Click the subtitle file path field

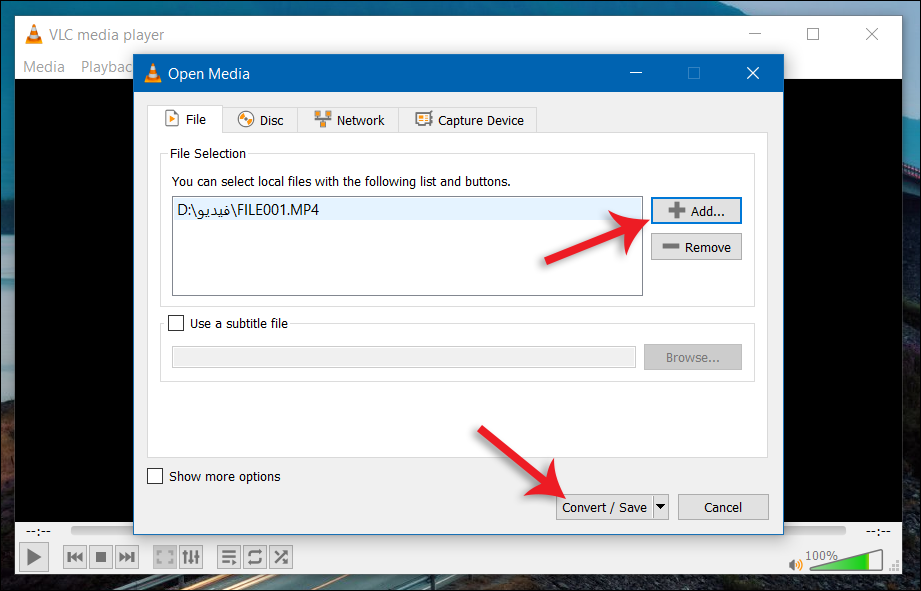tap(404, 357)
